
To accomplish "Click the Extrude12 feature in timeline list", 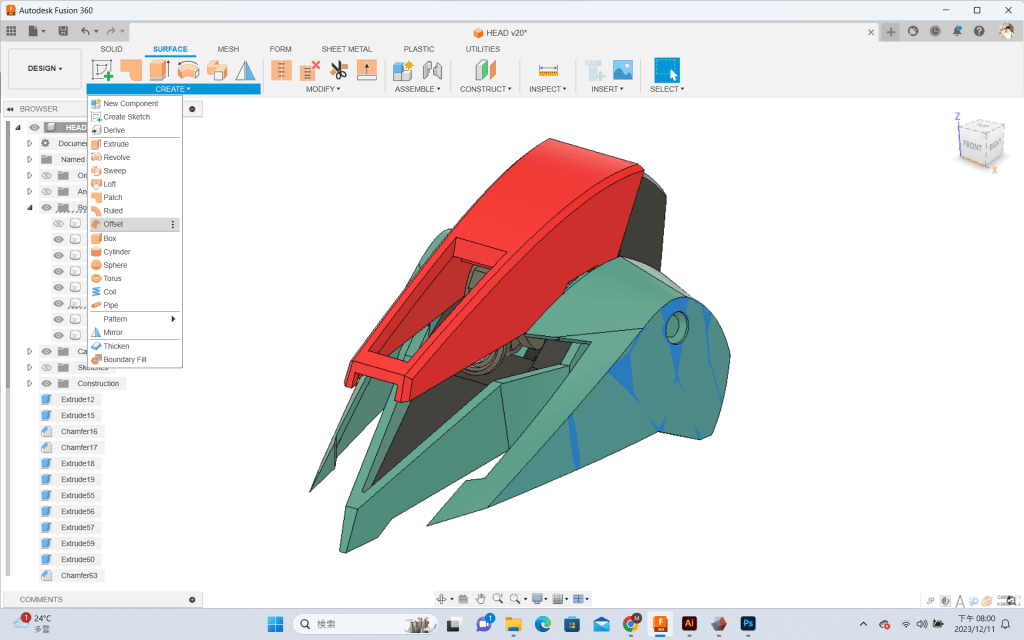I will point(78,399).
